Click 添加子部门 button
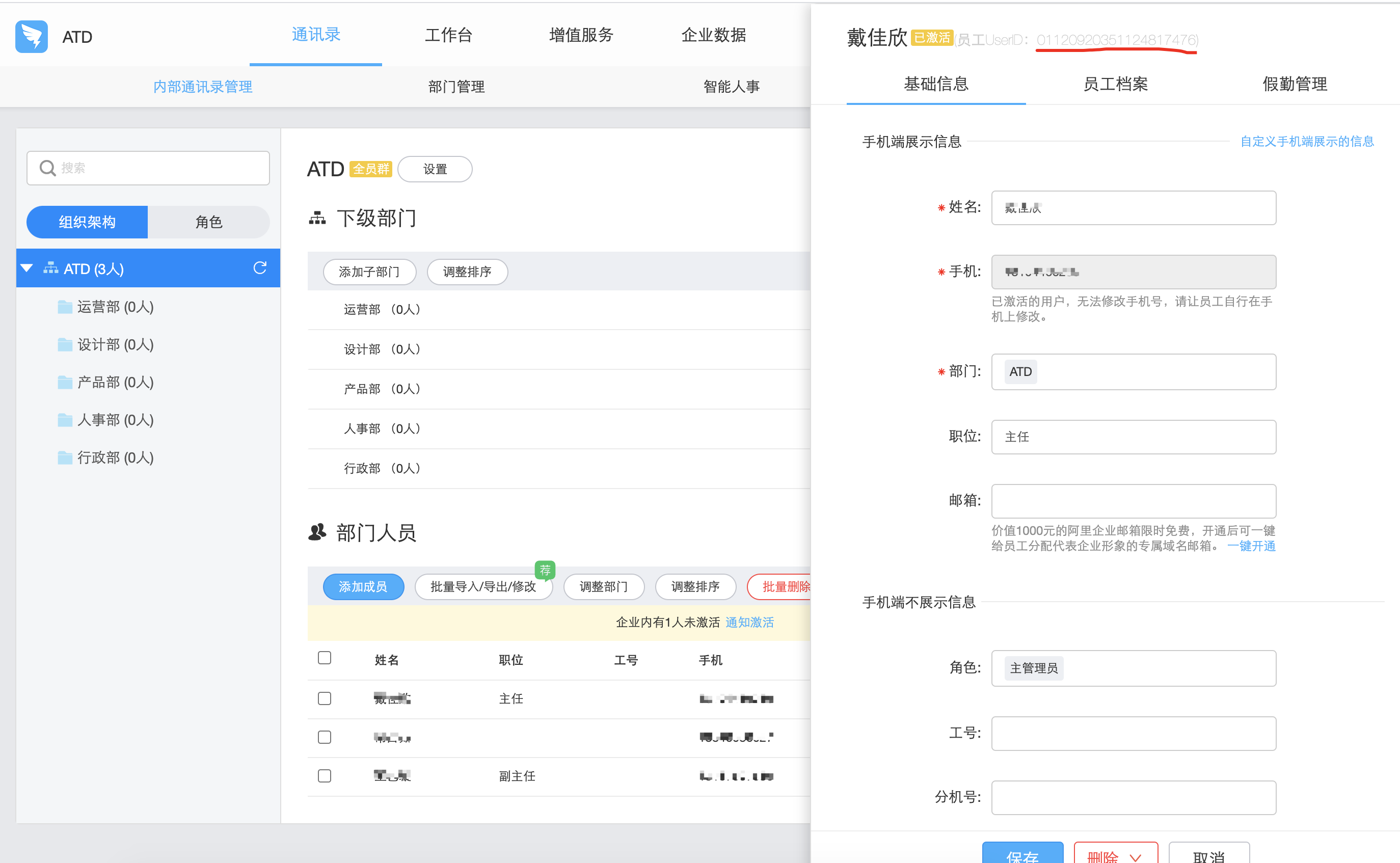The width and height of the screenshot is (1400, 863). click(369, 272)
